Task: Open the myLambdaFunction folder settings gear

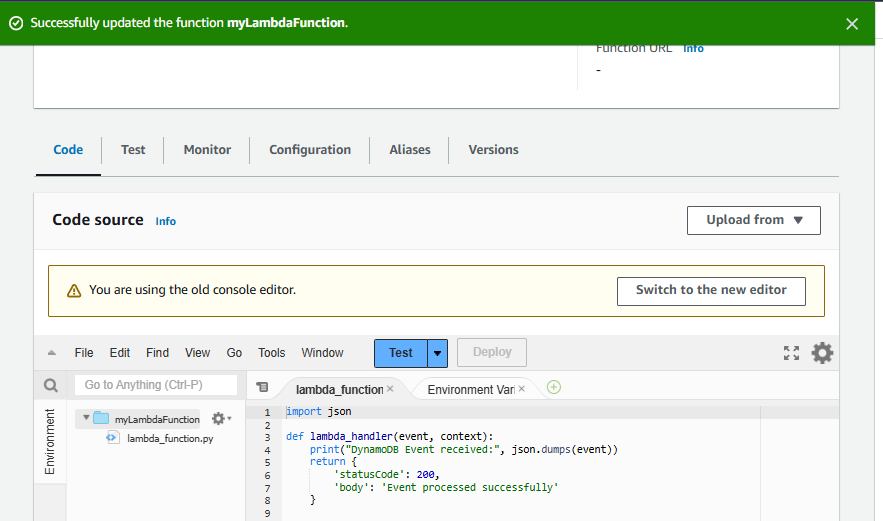Action: [x=219, y=419]
